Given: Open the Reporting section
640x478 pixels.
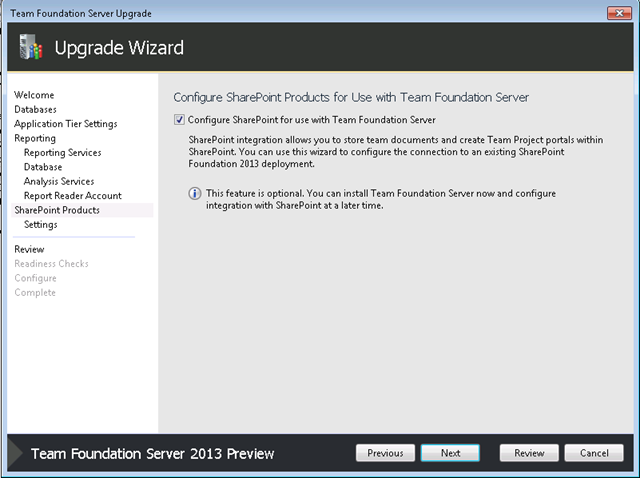Looking at the screenshot, I should (35, 138).
